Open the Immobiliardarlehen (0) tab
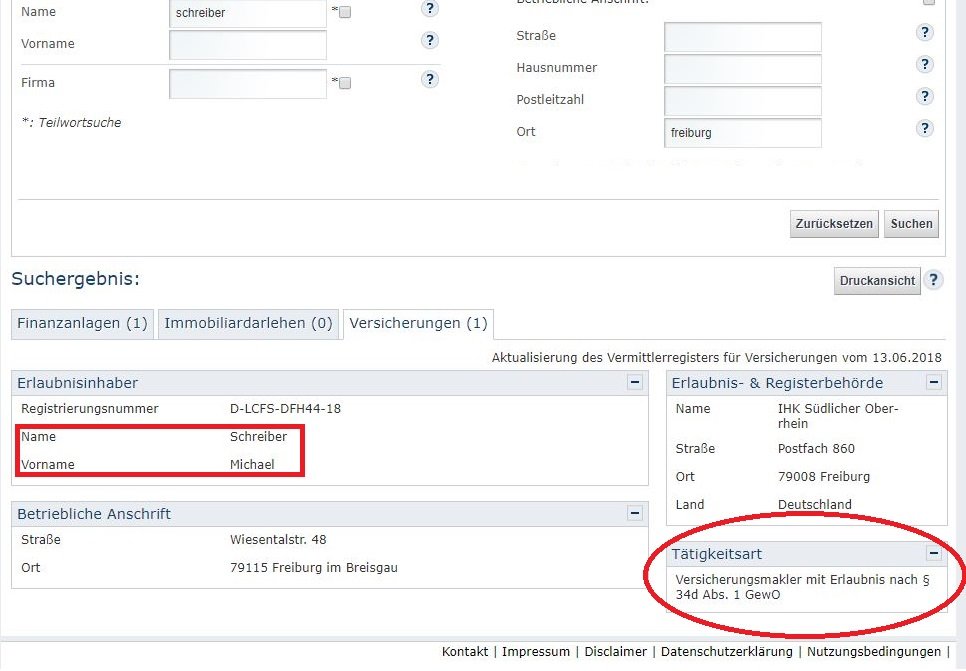This screenshot has width=966, height=671. coord(248,323)
